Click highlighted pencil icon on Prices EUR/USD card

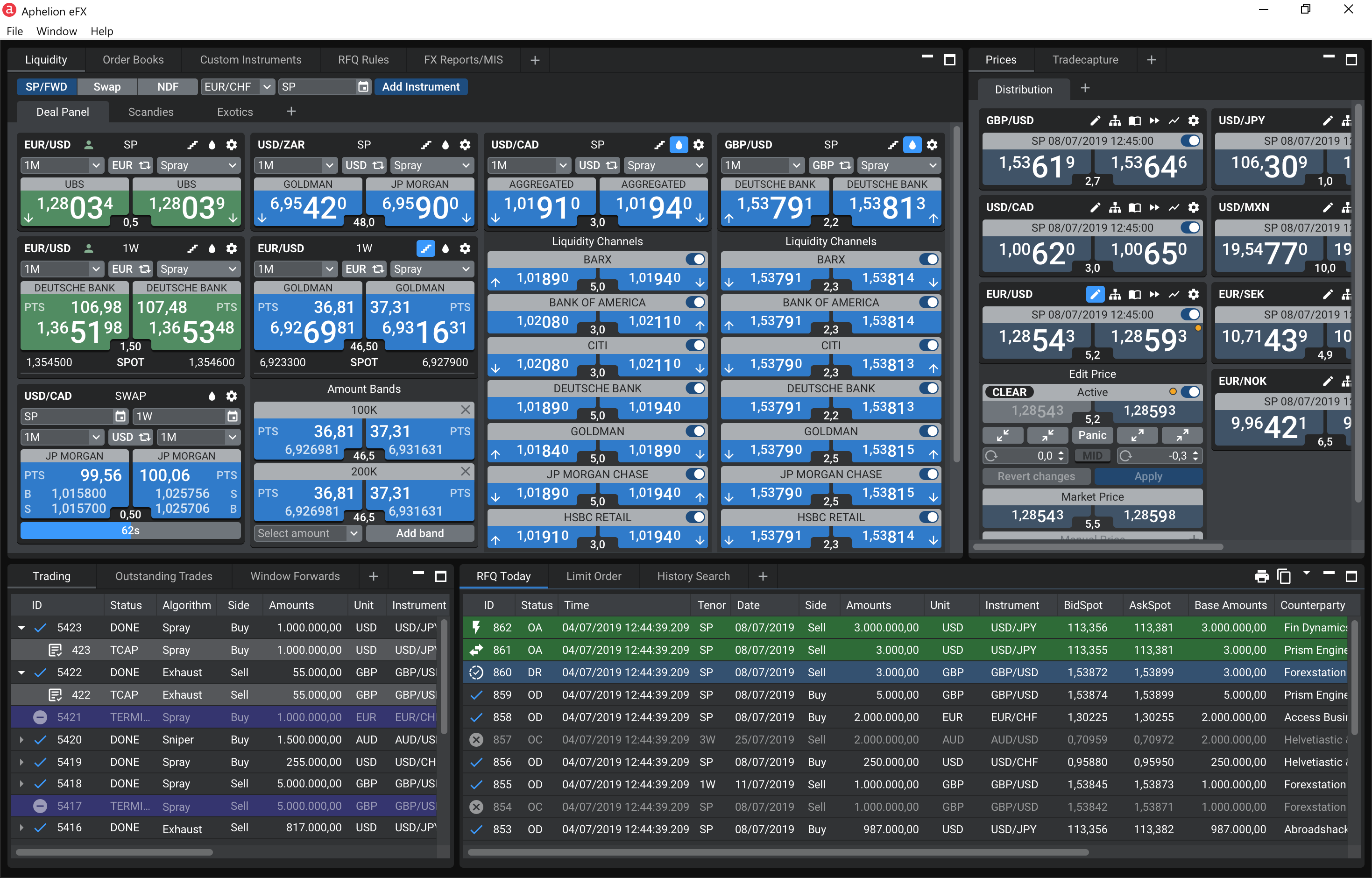[x=1095, y=294]
